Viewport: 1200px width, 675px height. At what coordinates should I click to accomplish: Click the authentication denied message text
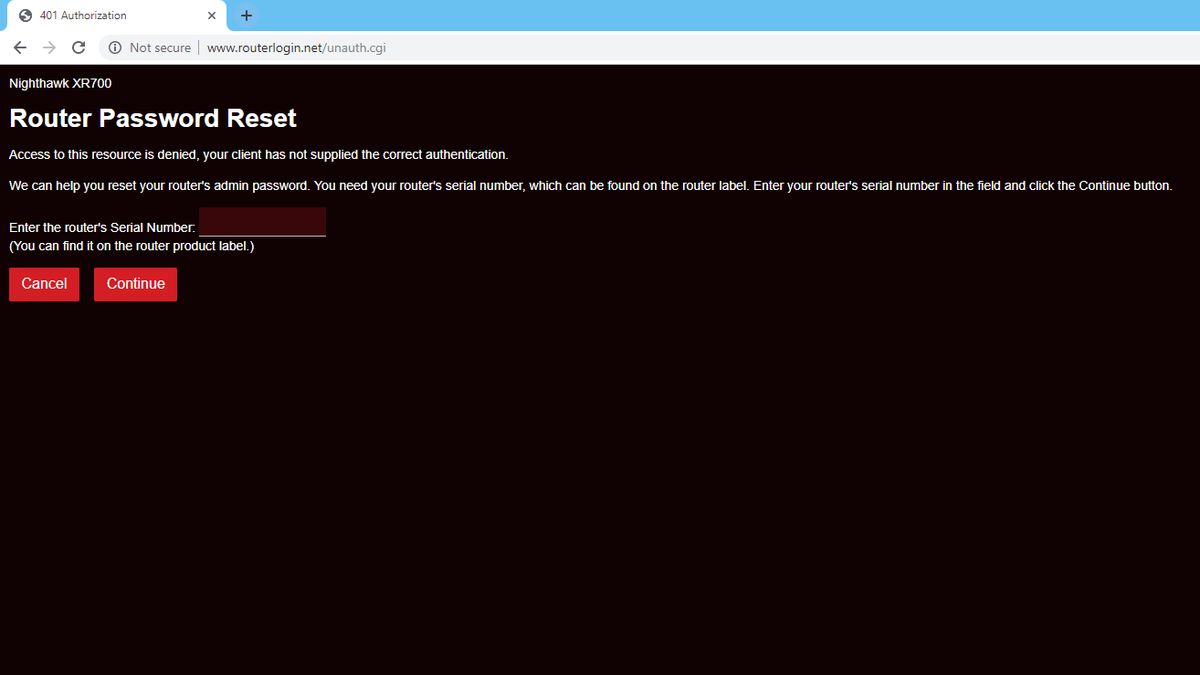[258, 154]
